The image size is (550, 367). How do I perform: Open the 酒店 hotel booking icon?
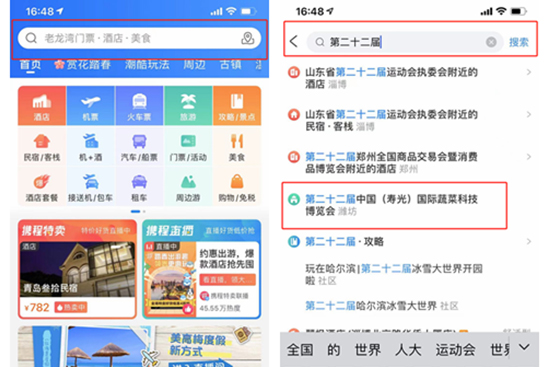42,106
